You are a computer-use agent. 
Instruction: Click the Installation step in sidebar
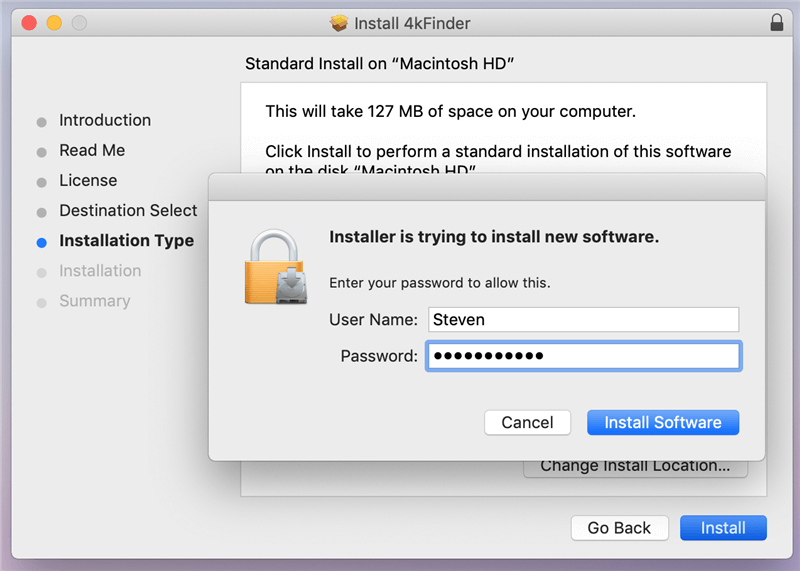point(100,270)
